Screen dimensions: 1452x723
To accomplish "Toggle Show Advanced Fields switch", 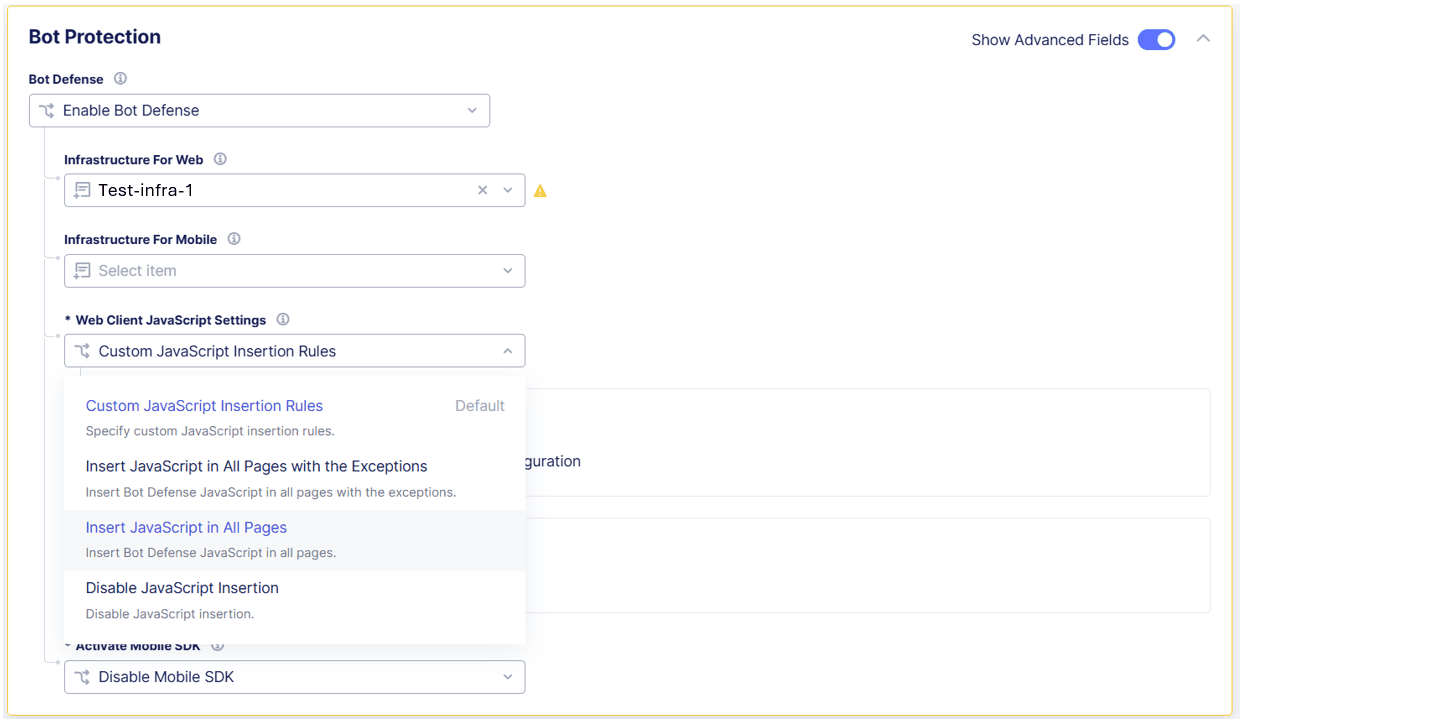I will click(x=1156, y=40).
